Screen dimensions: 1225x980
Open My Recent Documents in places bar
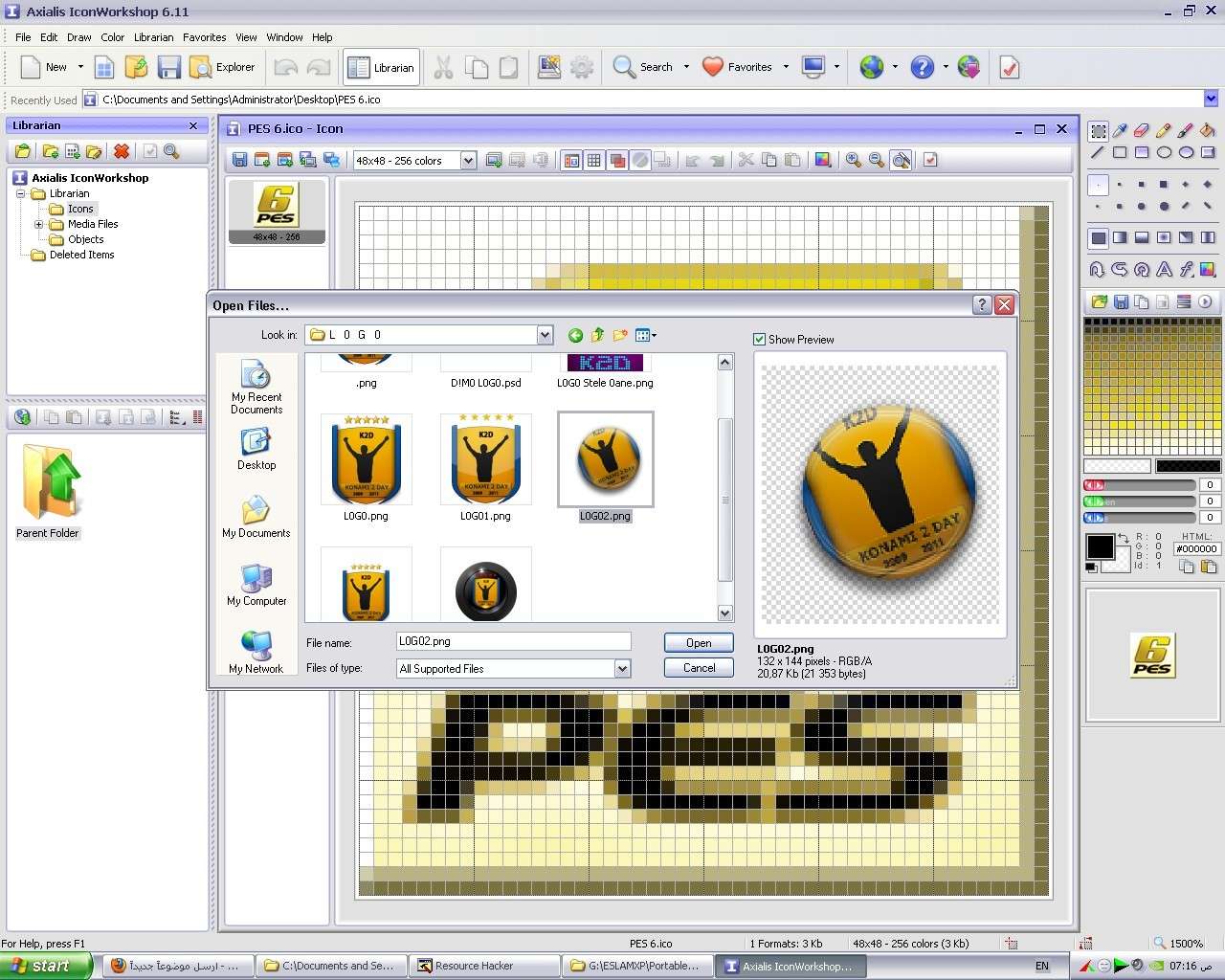(x=256, y=387)
